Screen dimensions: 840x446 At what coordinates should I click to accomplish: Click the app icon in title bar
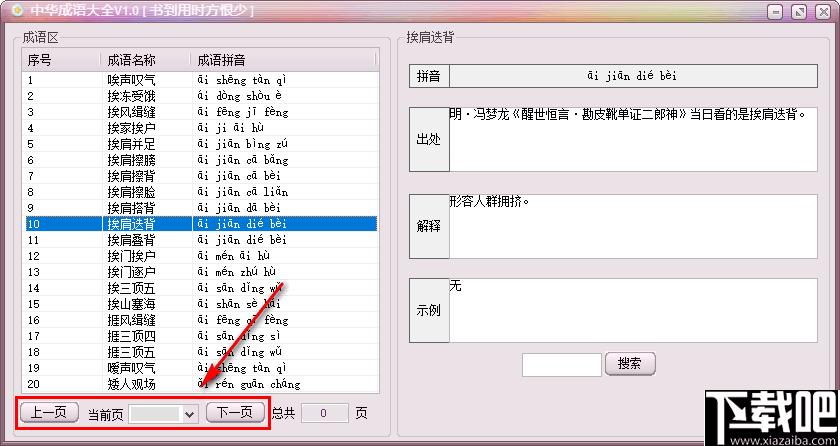[18, 10]
